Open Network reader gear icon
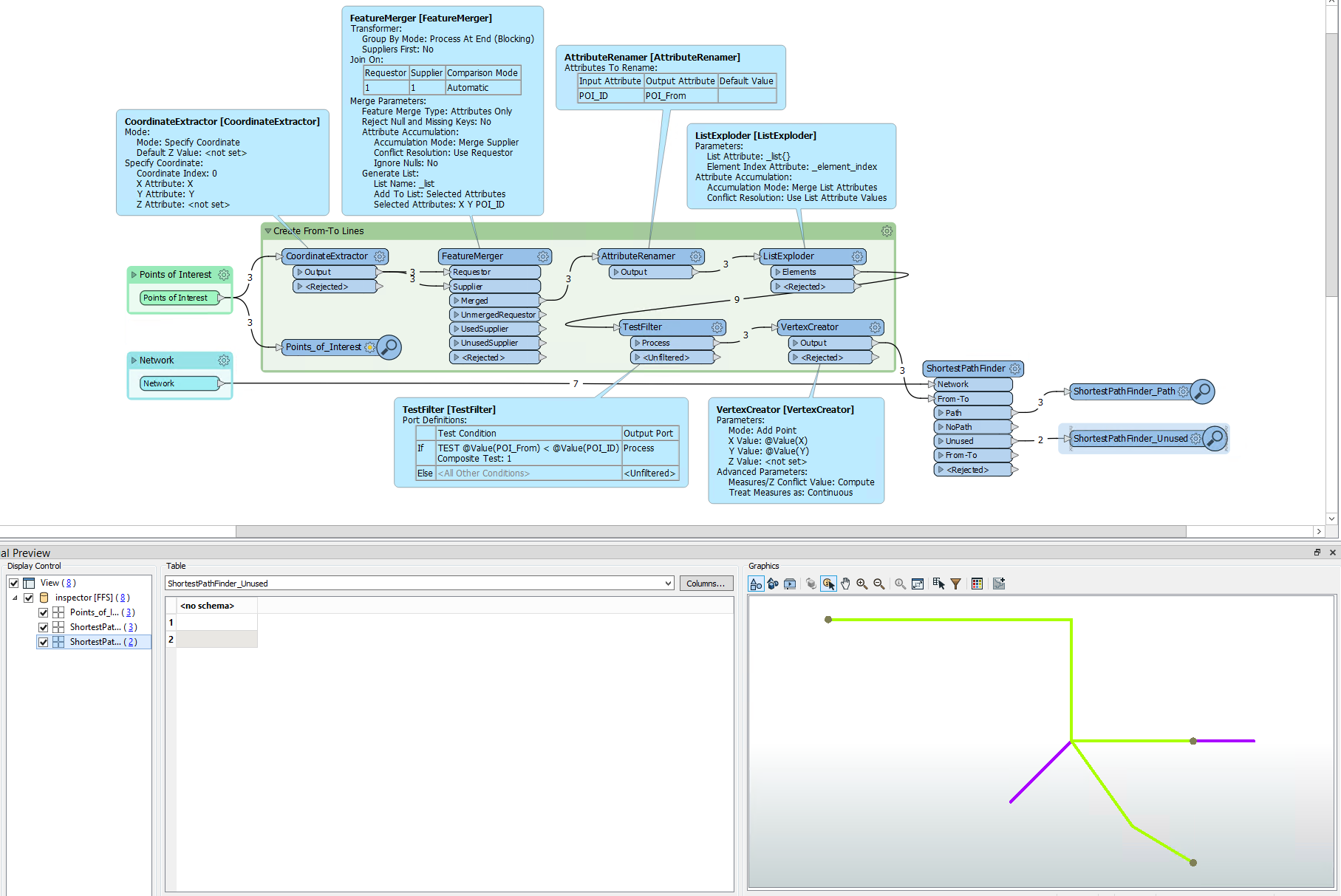 (224, 360)
